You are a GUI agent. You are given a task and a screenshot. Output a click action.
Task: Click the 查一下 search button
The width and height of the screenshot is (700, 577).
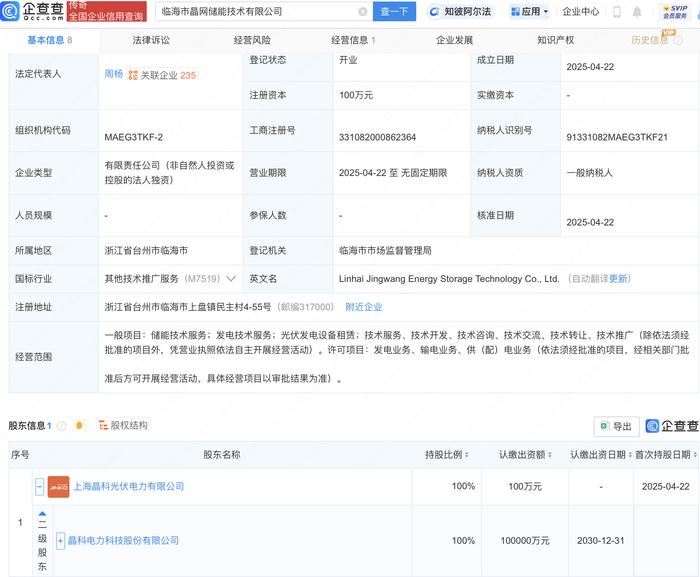tap(394, 12)
